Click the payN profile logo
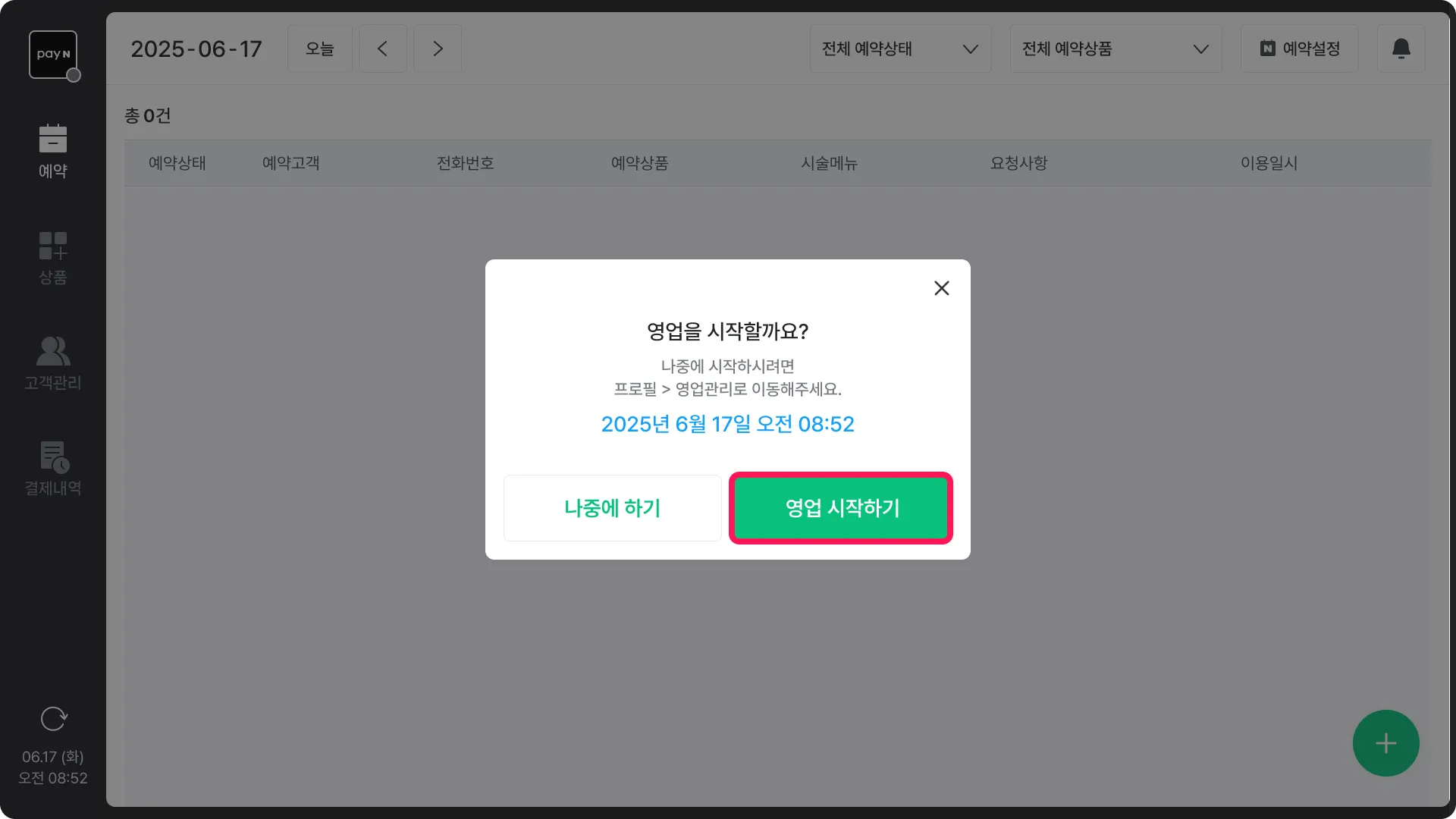 (53, 55)
